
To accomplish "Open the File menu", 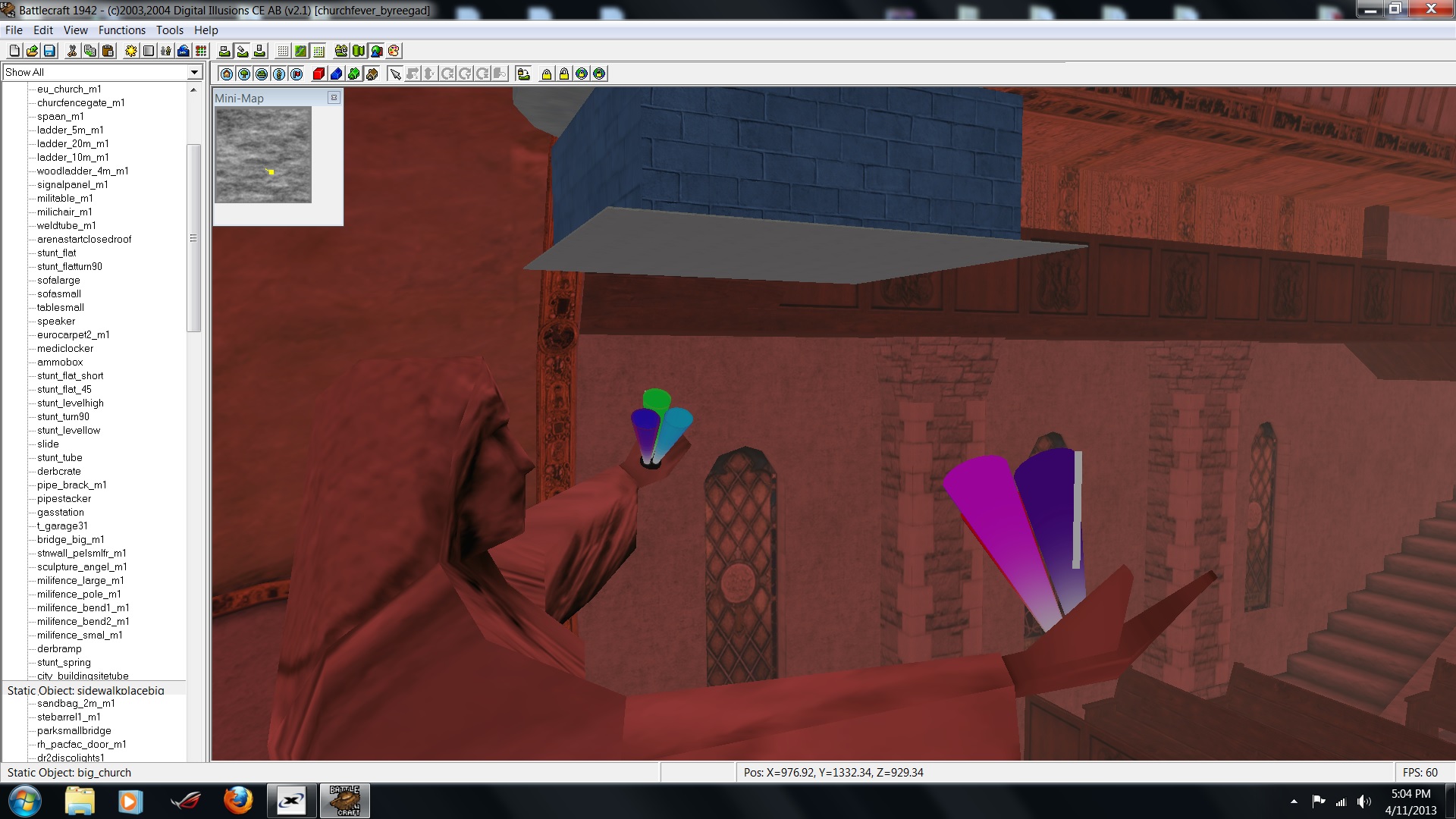I will [14, 30].
